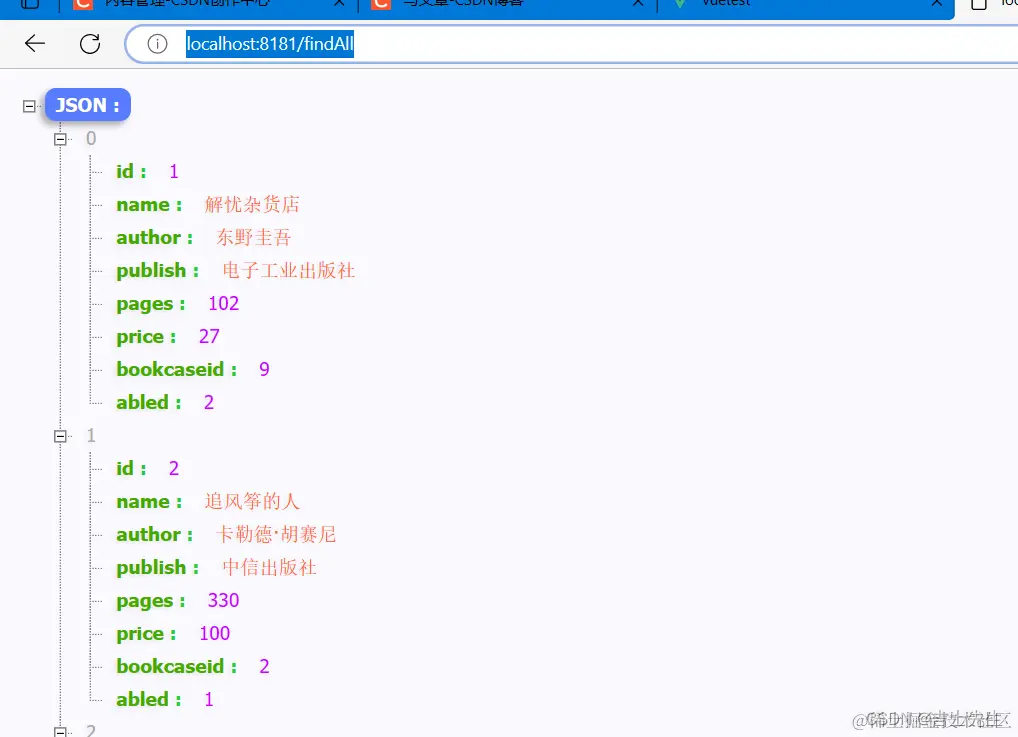Select the pages value 102
This screenshot has height=737, width=1018.
click(x=223, y=303)
